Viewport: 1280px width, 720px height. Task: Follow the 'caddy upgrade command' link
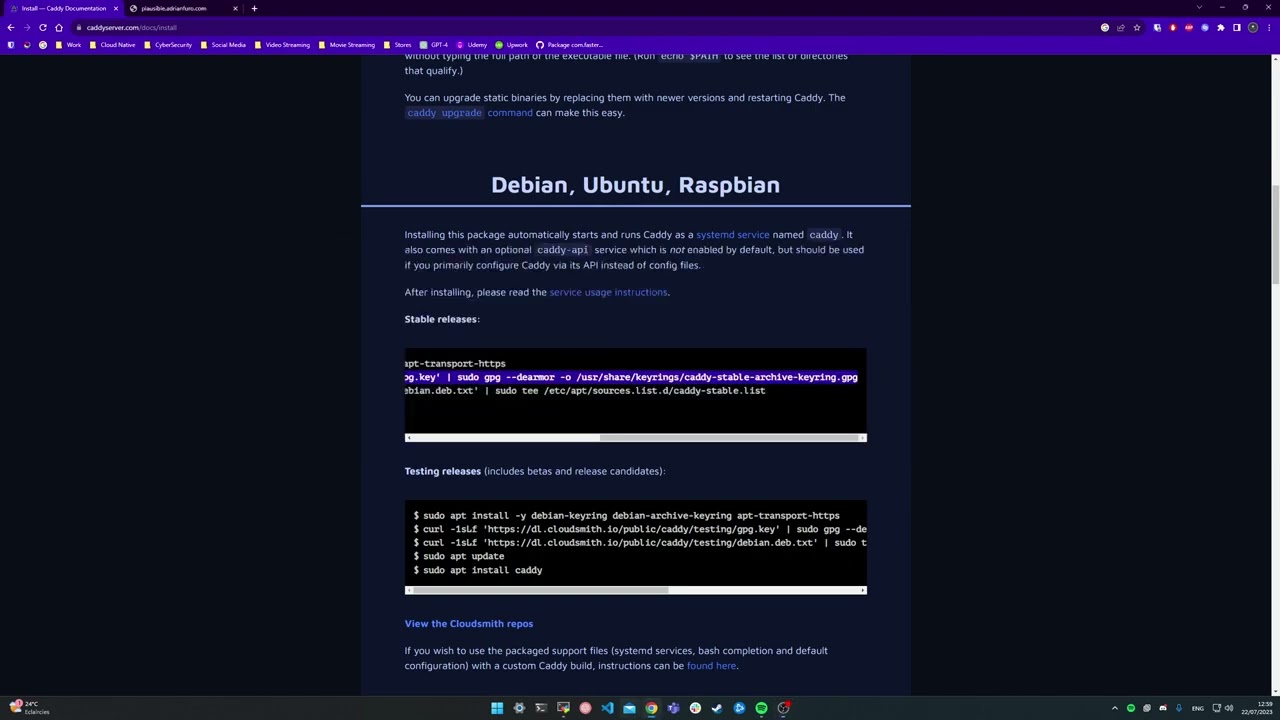coord(469,113)
